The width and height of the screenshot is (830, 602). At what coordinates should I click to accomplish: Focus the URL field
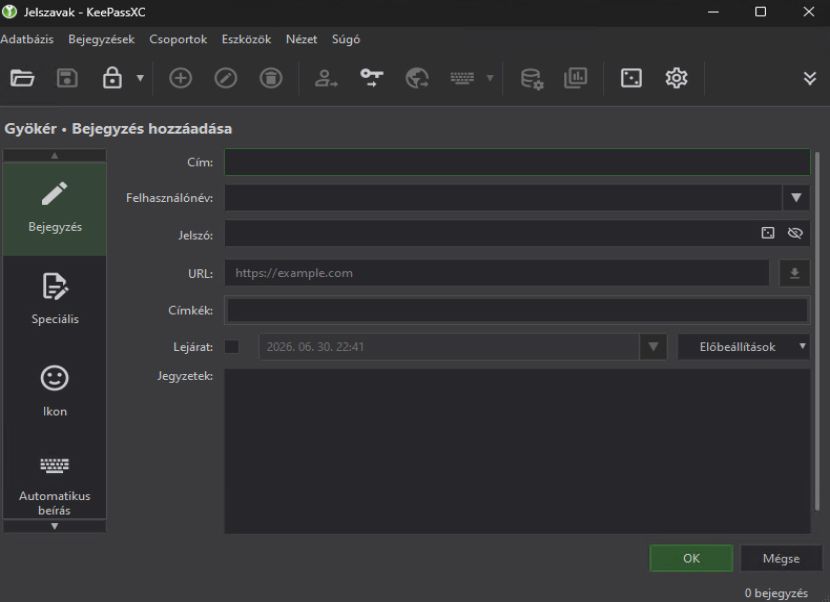(x=497, y=273)
